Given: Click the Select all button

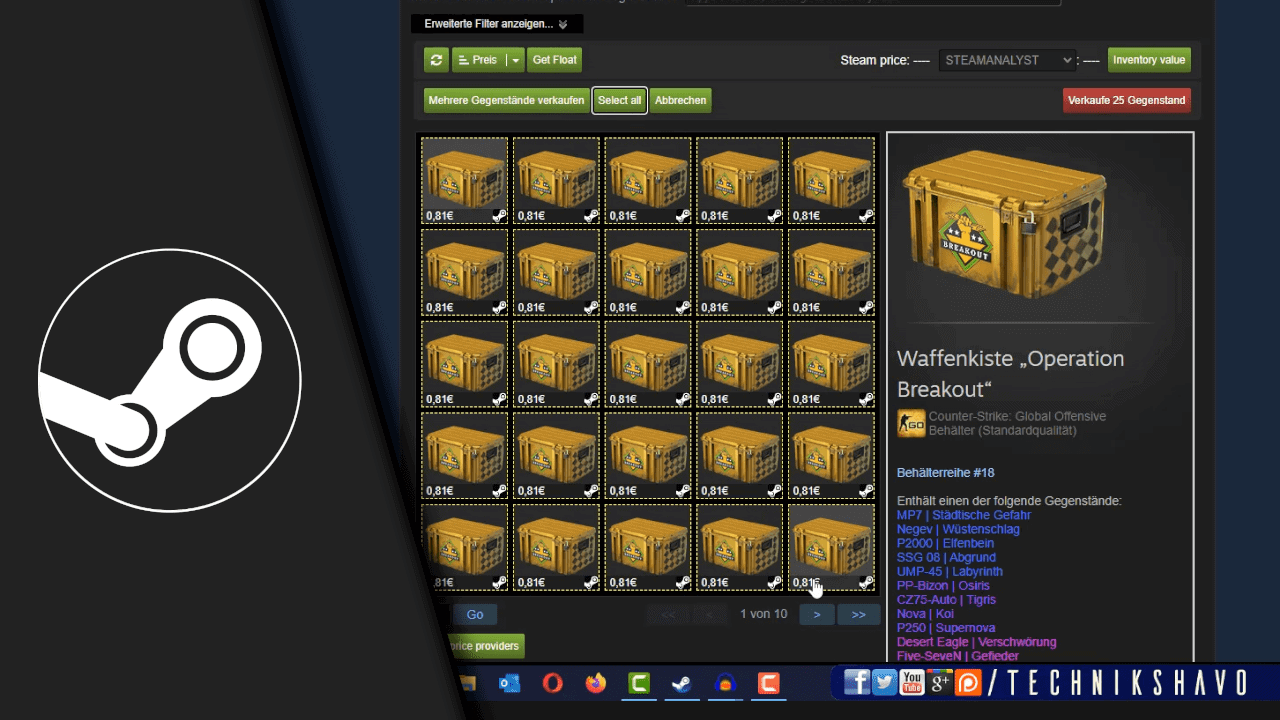Looking at the screenshot, I should tap(619, 100).
